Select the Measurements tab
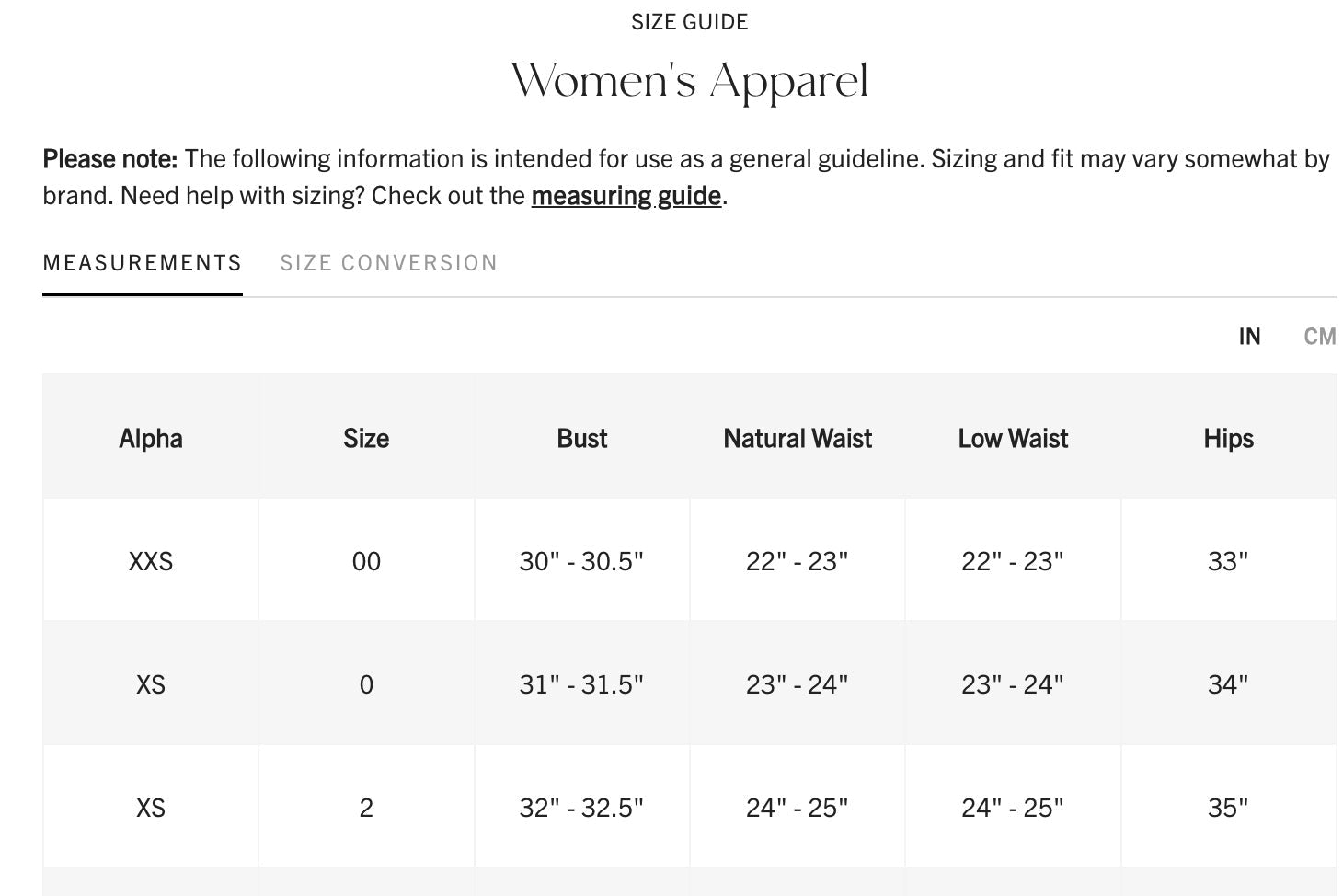 tap(143, 263)
